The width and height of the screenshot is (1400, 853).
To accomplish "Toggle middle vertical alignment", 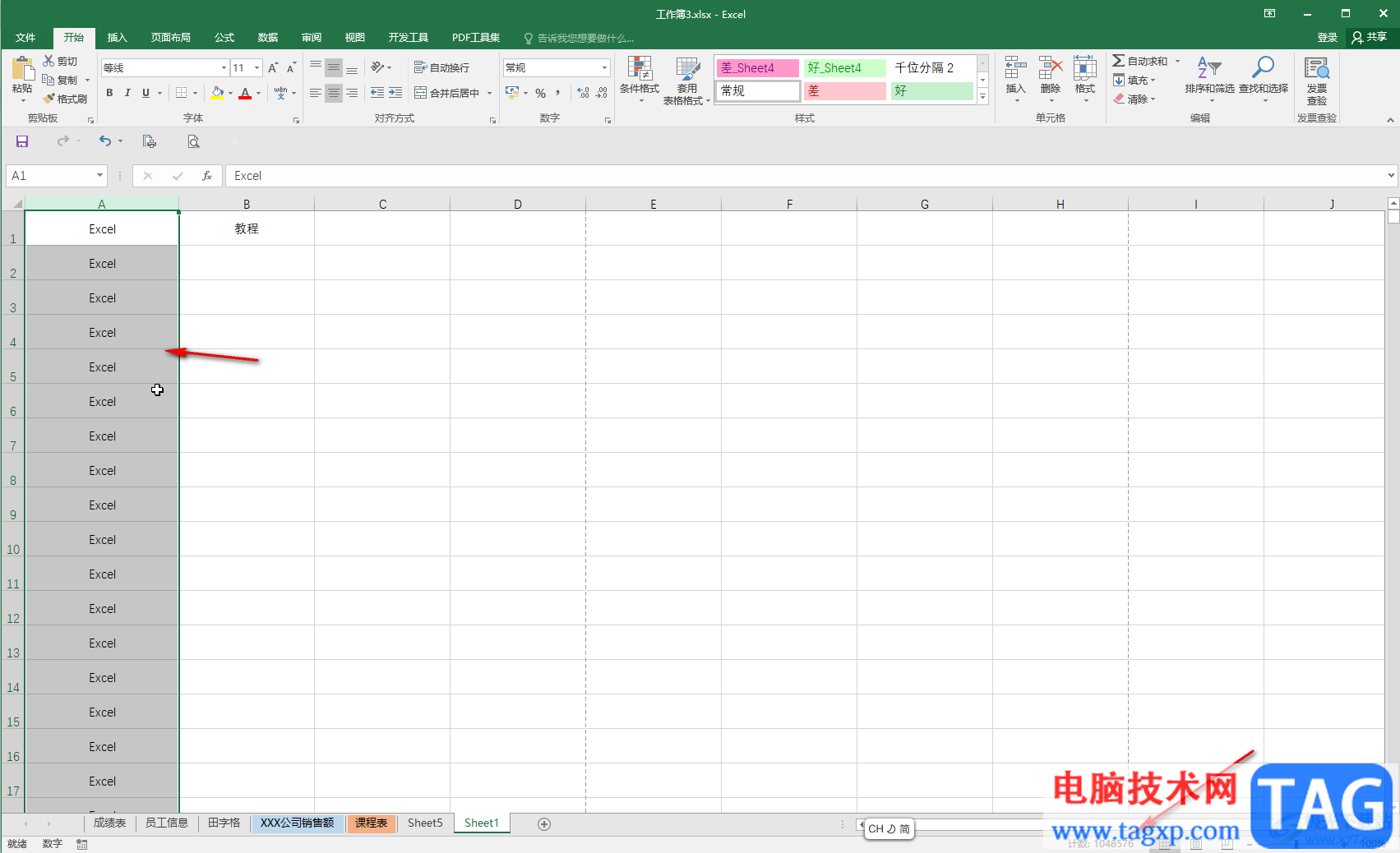I will tap(334, 67).
